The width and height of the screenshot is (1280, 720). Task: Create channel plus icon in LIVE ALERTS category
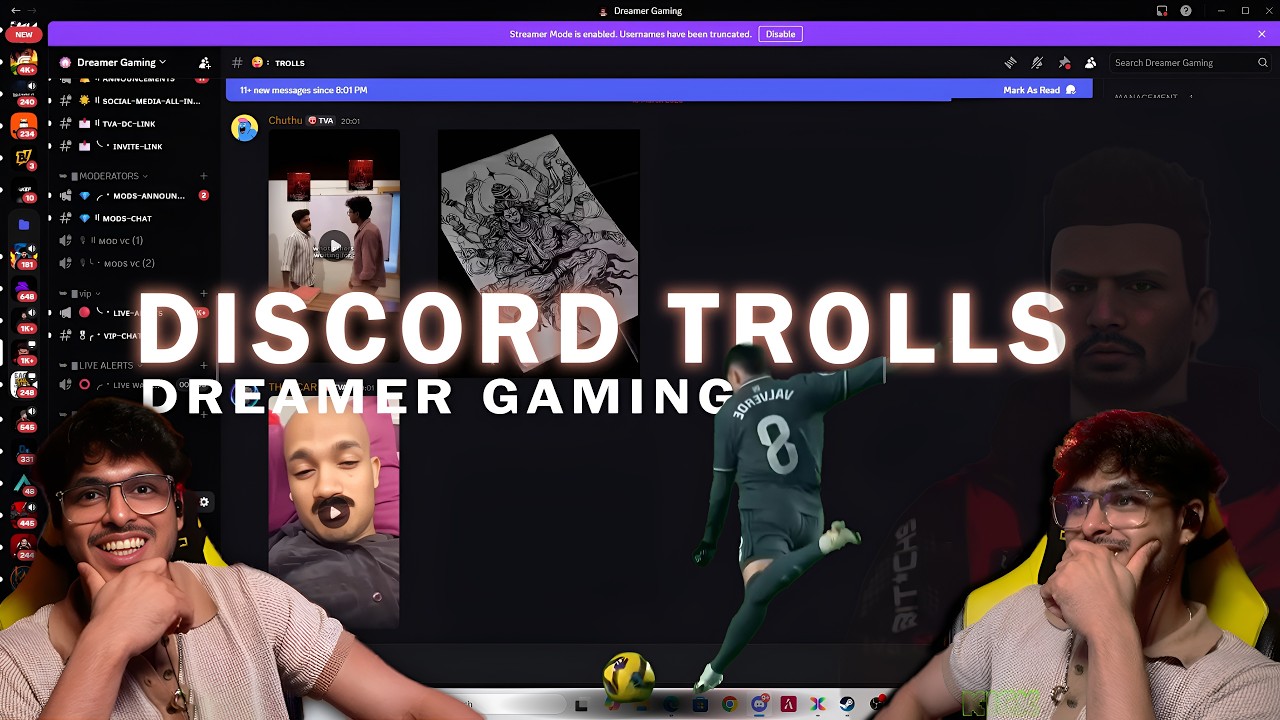point(204,366)
